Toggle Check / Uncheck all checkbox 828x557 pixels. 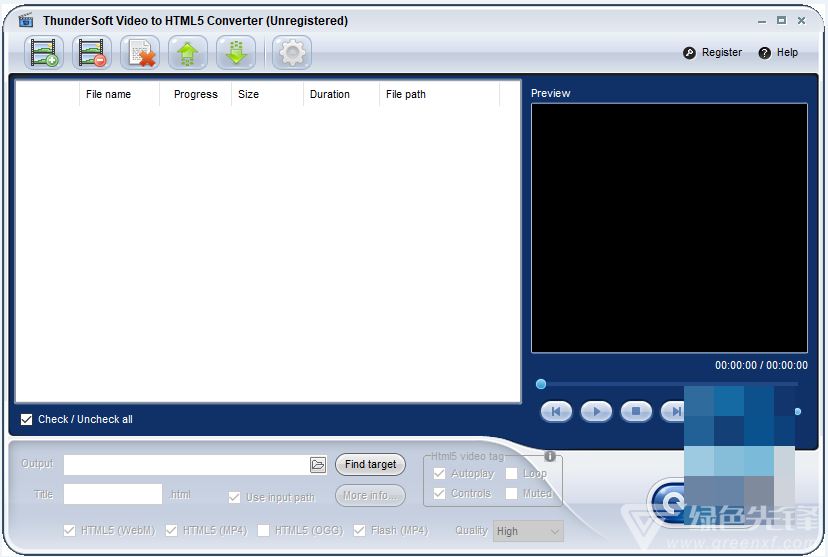click(26, 419)
